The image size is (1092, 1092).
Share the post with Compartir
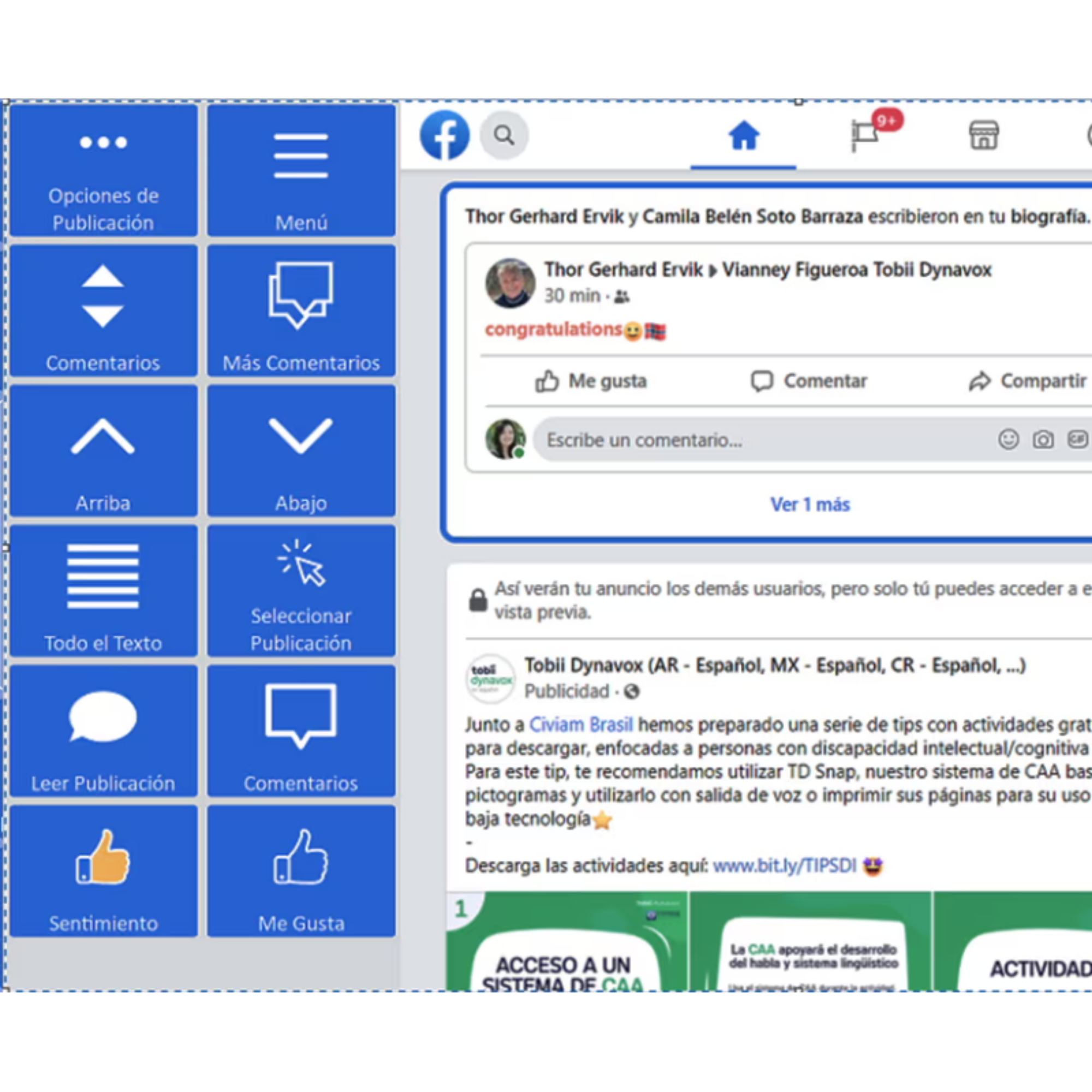(x=1043, y=381)
